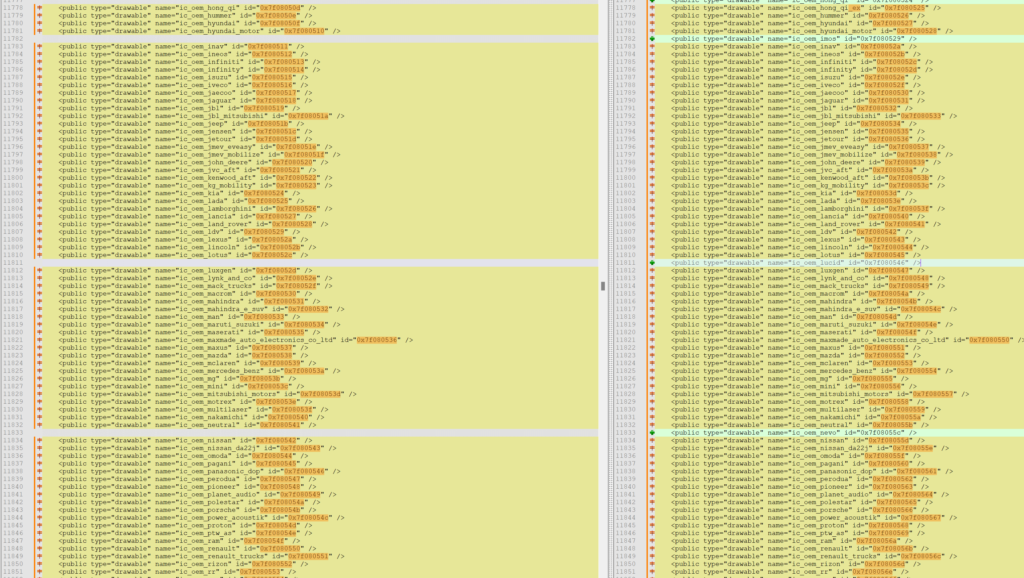This screenshot has width=1024, height=578.
Task: Click left pane line containing ic_oem_mitsubishi_motors
Action: (x=208, y=394)
